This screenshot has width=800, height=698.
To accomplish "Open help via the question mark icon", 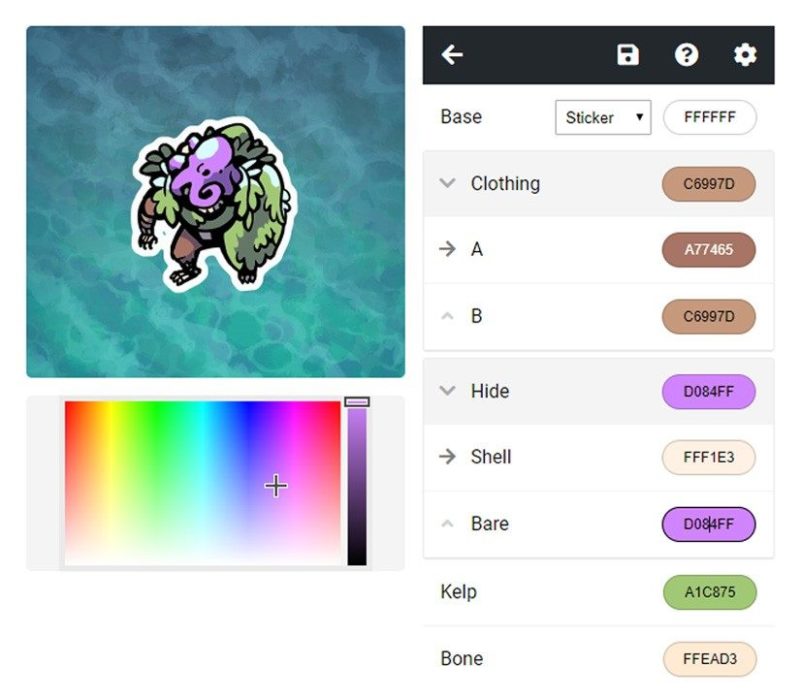I will tap(686, 55).
